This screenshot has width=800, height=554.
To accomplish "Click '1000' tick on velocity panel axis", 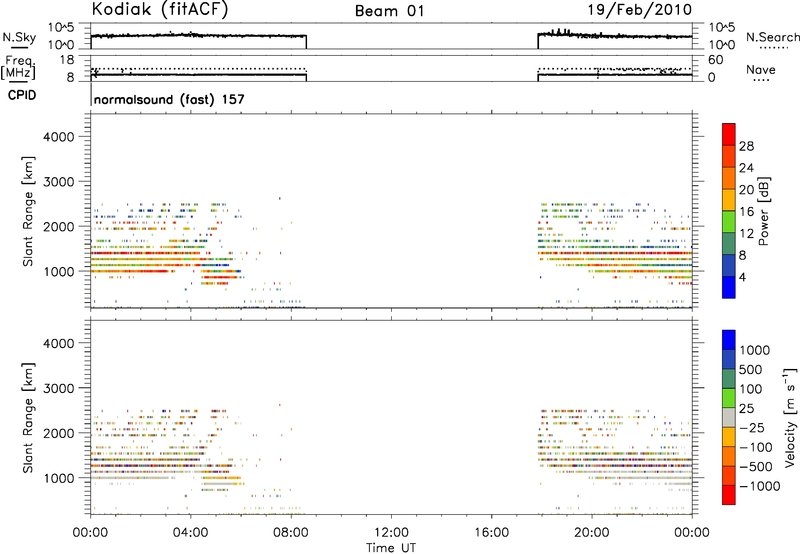I will click(59, 478).
